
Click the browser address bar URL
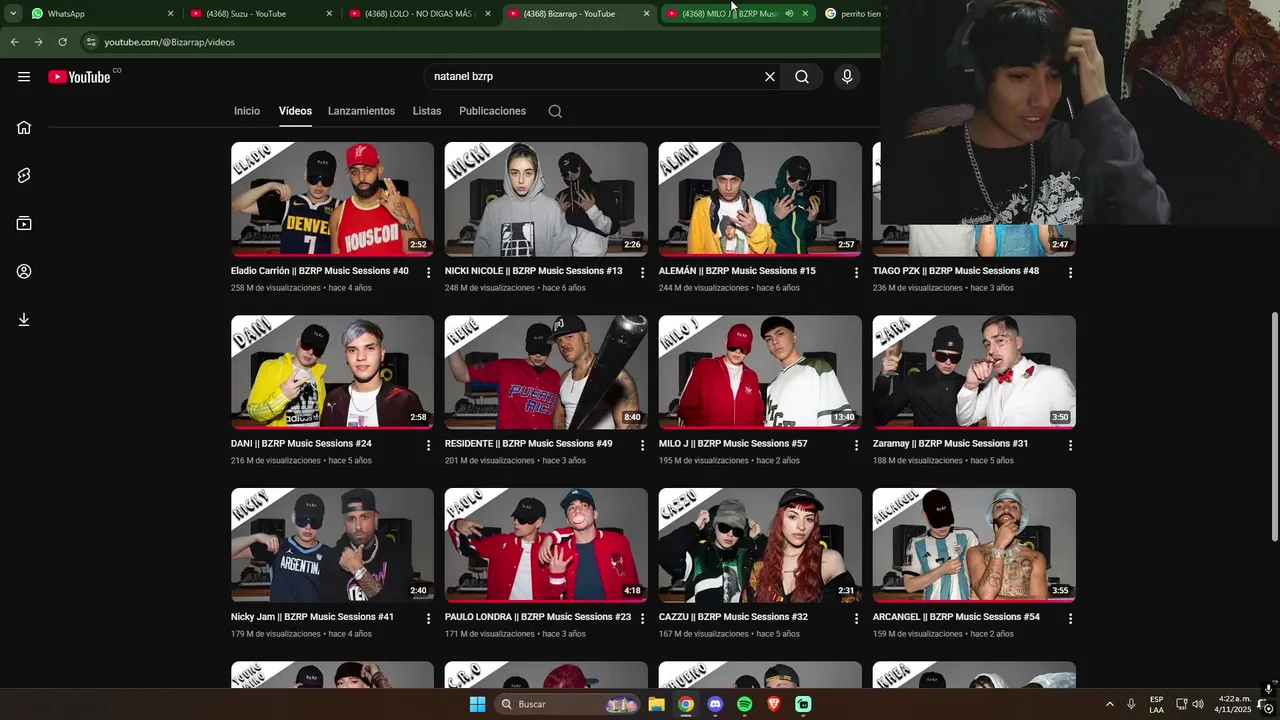[170, 42]
